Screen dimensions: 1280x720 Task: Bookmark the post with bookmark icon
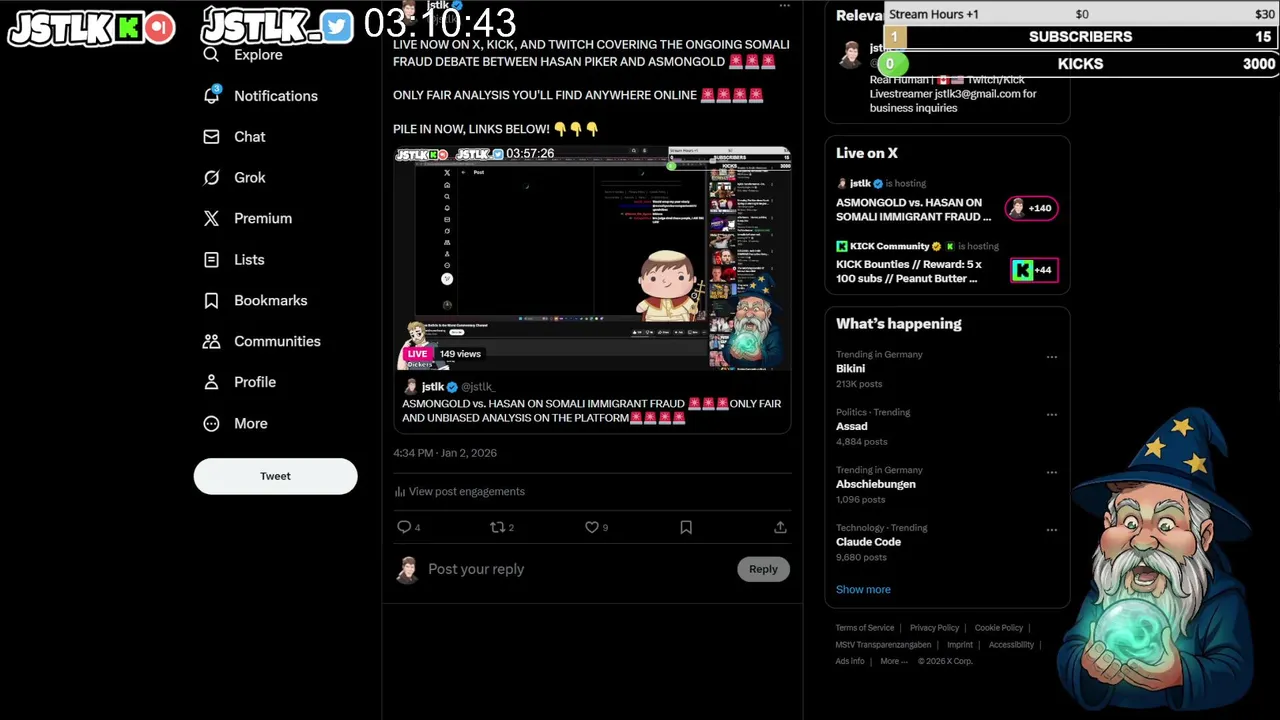[686, 527]
